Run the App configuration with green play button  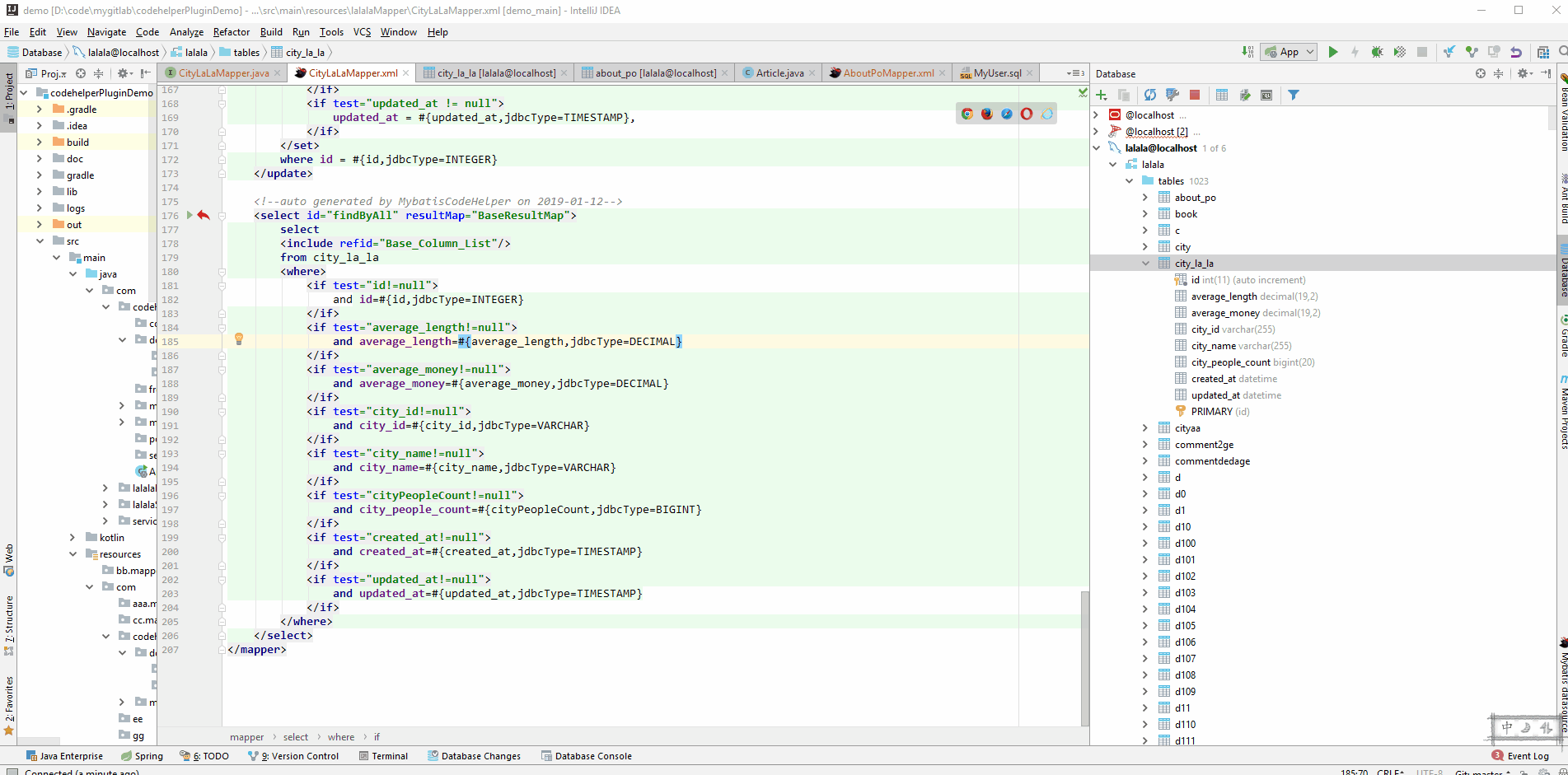[1332, 52]
